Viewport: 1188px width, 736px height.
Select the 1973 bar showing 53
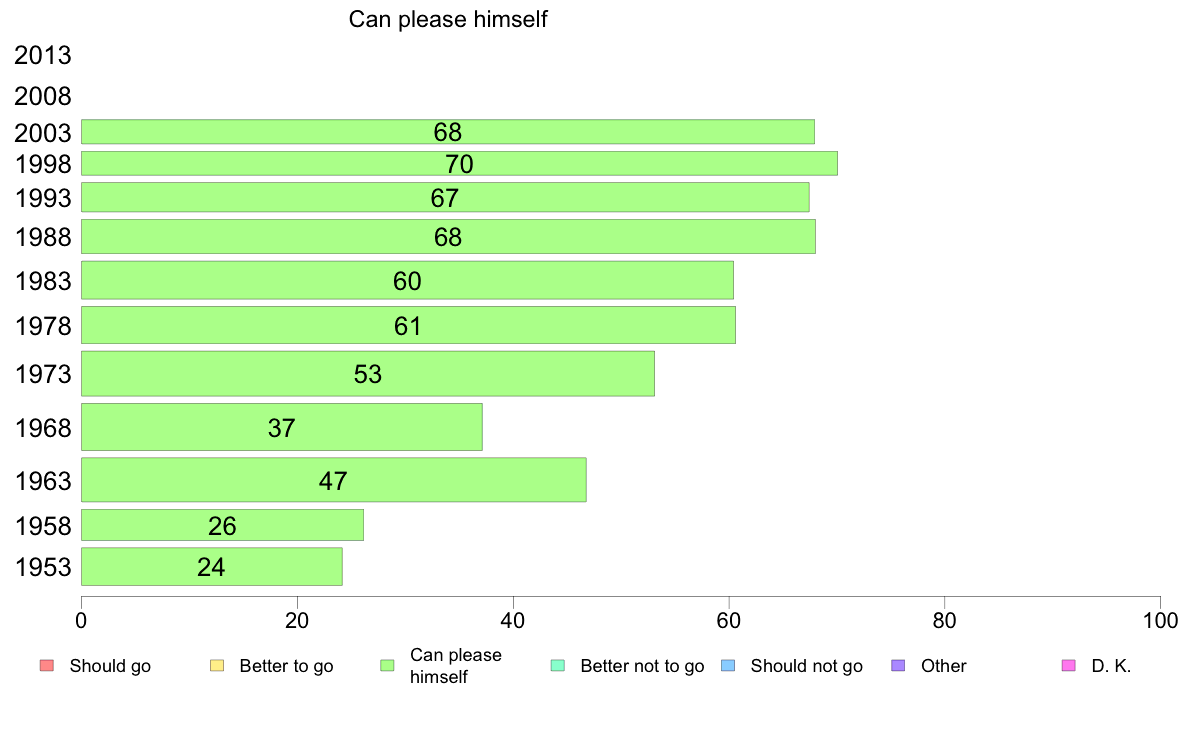pyautogui.click(x=367, y=374)
